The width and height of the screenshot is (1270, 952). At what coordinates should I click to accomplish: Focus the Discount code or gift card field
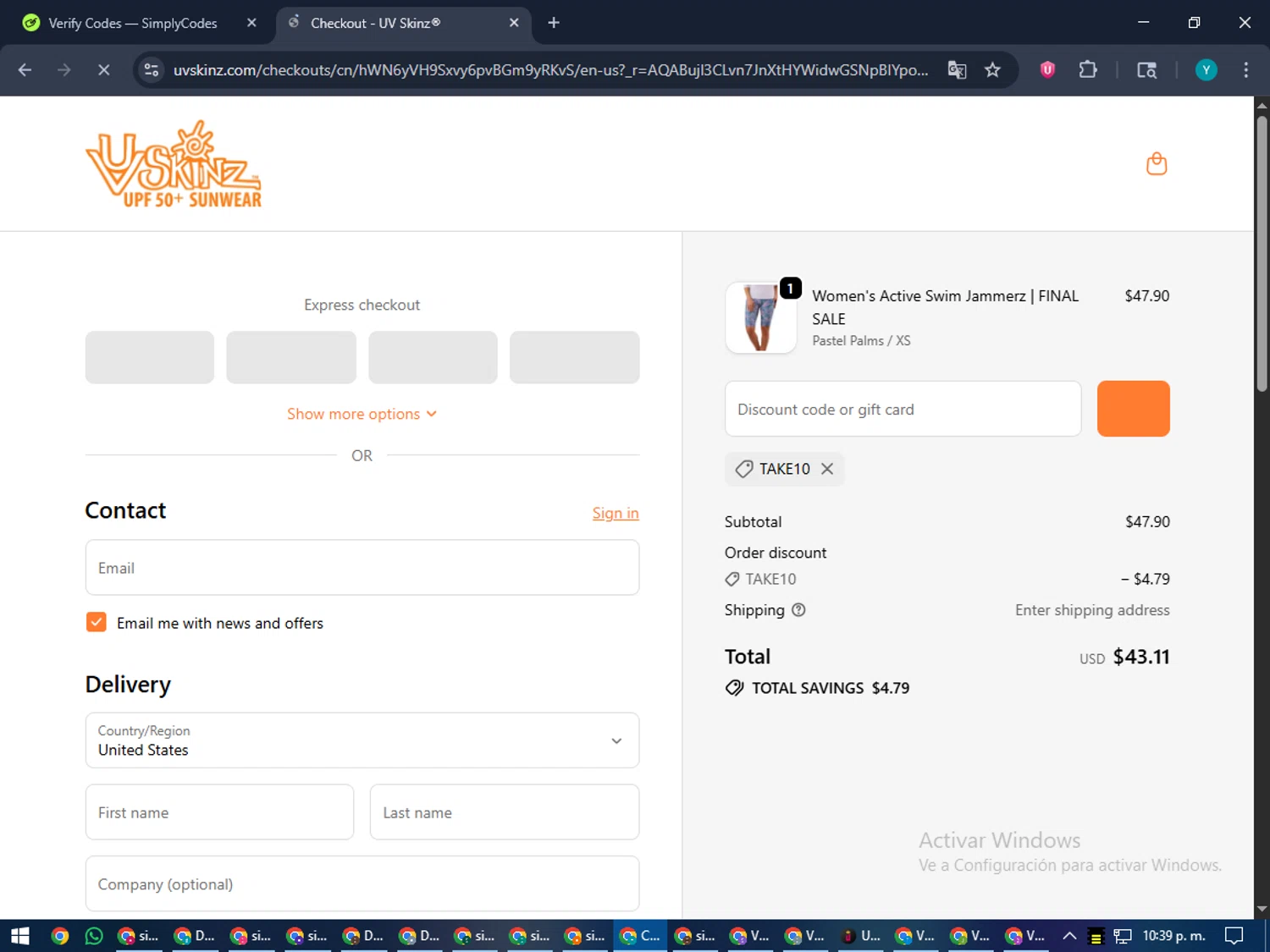(903, 409)
